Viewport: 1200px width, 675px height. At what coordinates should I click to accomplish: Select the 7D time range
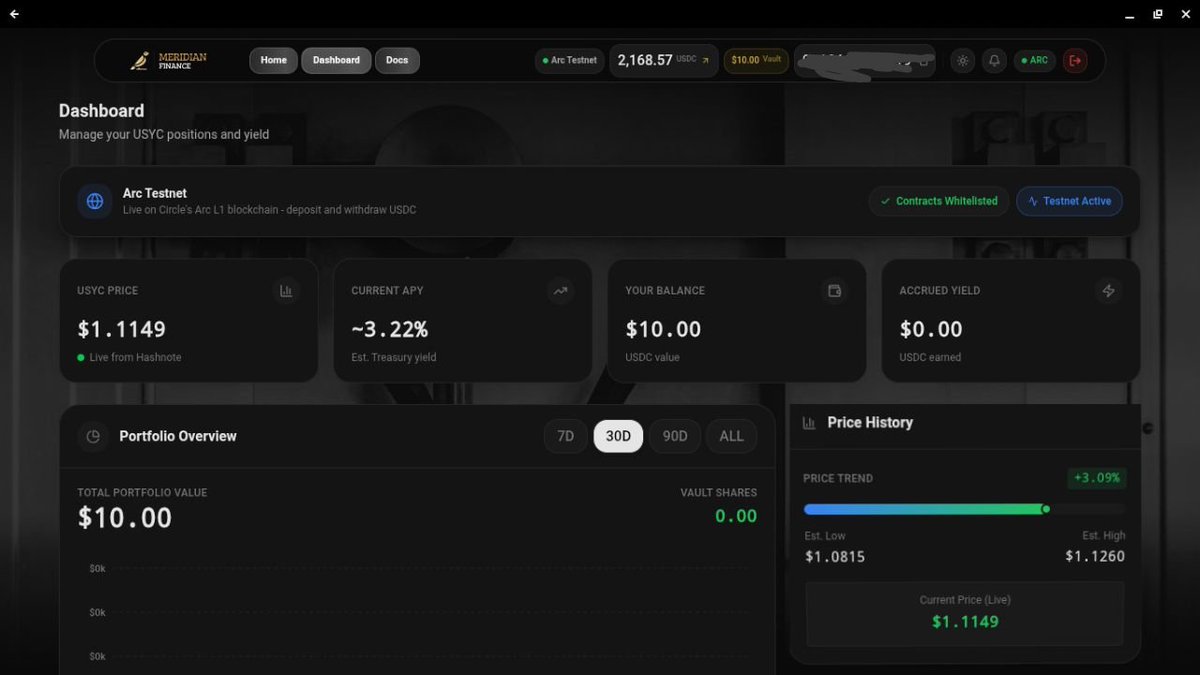[565, 436]
